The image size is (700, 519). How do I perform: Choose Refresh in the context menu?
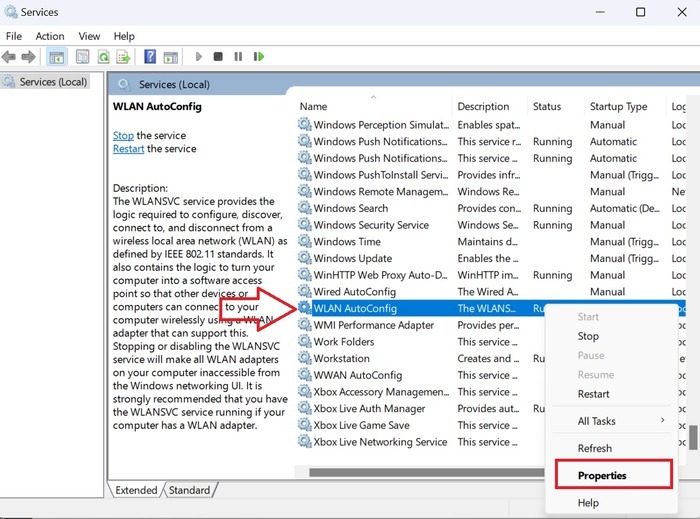pyautogui.click(x=595, y=448)
